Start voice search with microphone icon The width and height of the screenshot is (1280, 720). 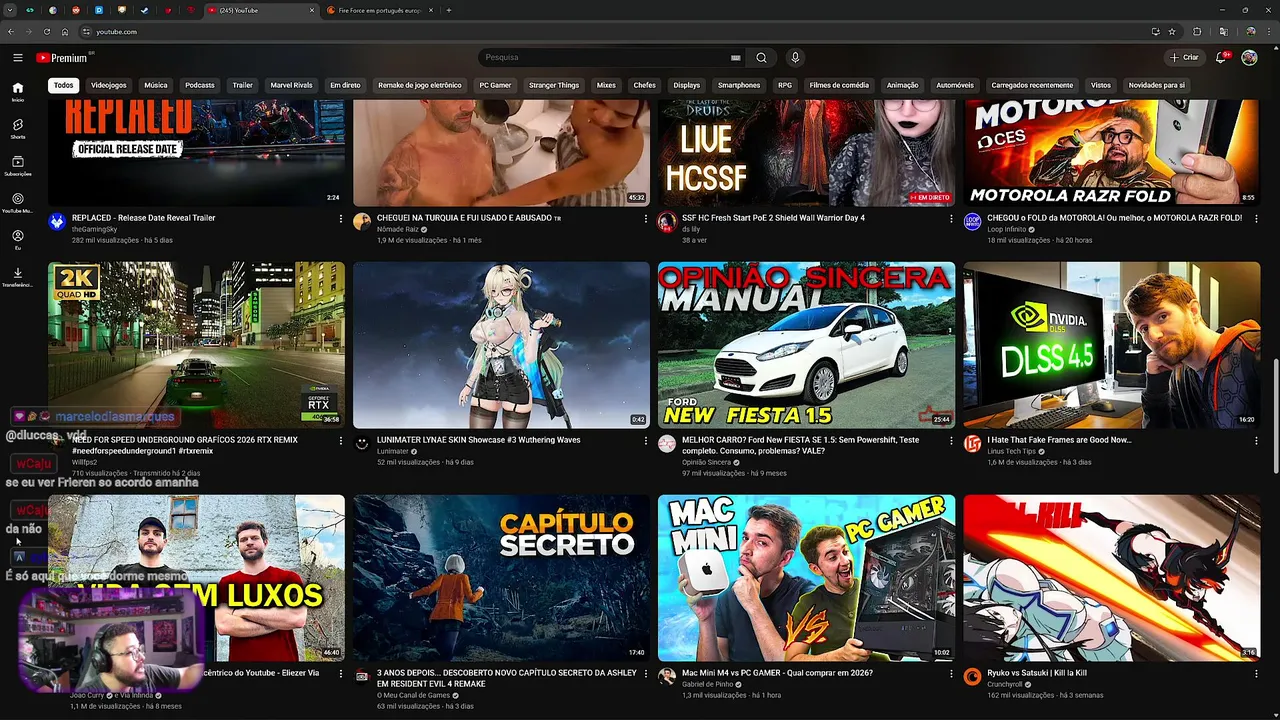click(x=795, y=57)
